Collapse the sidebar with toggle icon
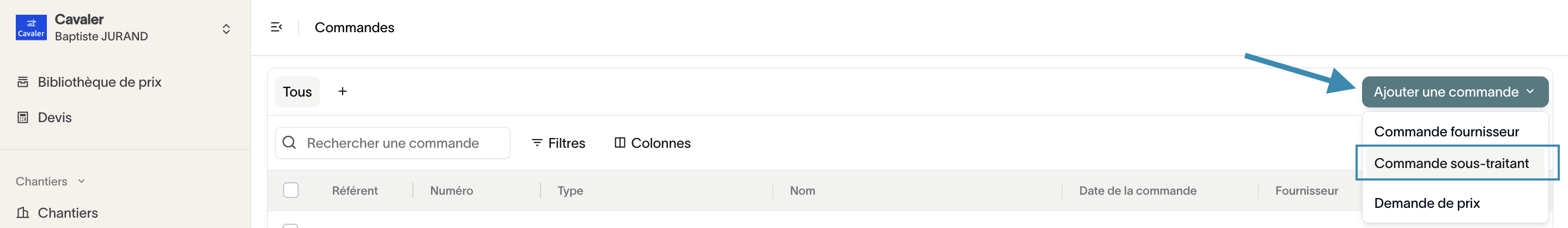Image resolution: width=1568 pixels, height=228 pixels. point(276,27)
